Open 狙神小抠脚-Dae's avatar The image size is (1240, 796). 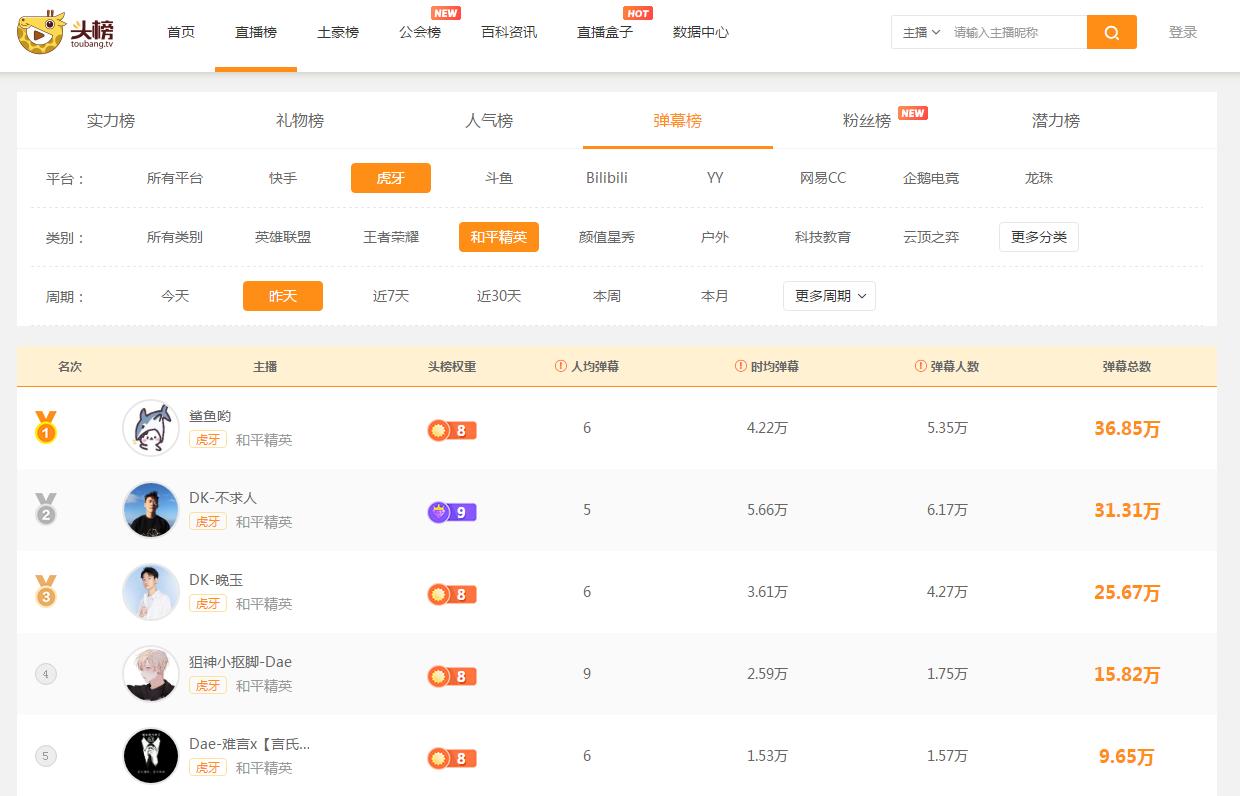coord(151,674)
